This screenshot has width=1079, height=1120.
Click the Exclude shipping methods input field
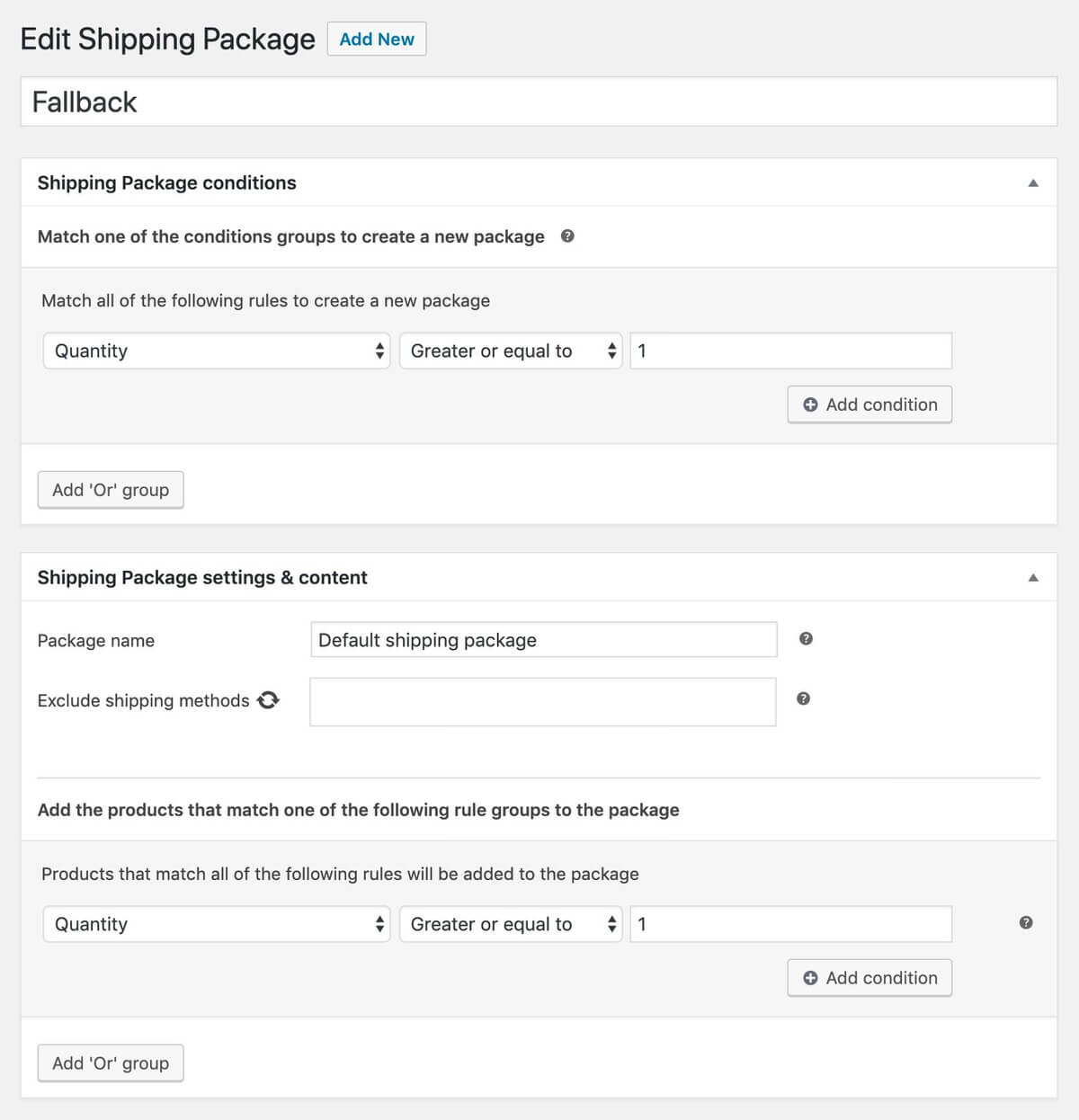coord(542,701)
